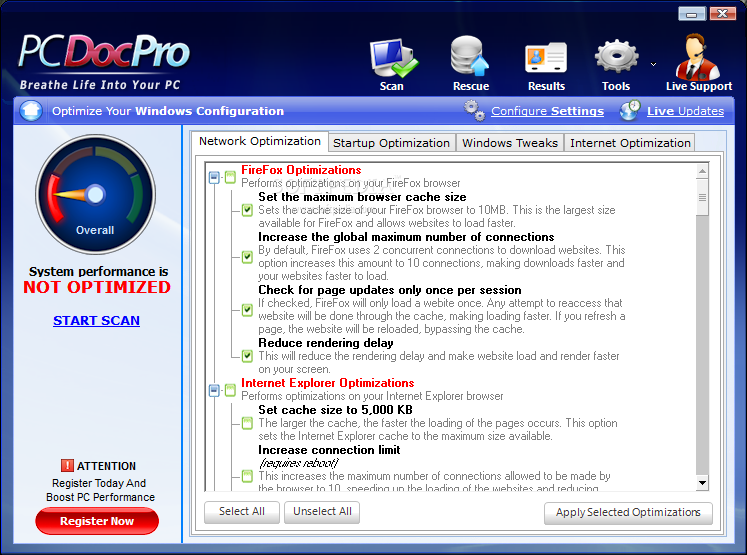
Task: Click the Overall performance gauge
Action: 95,194
